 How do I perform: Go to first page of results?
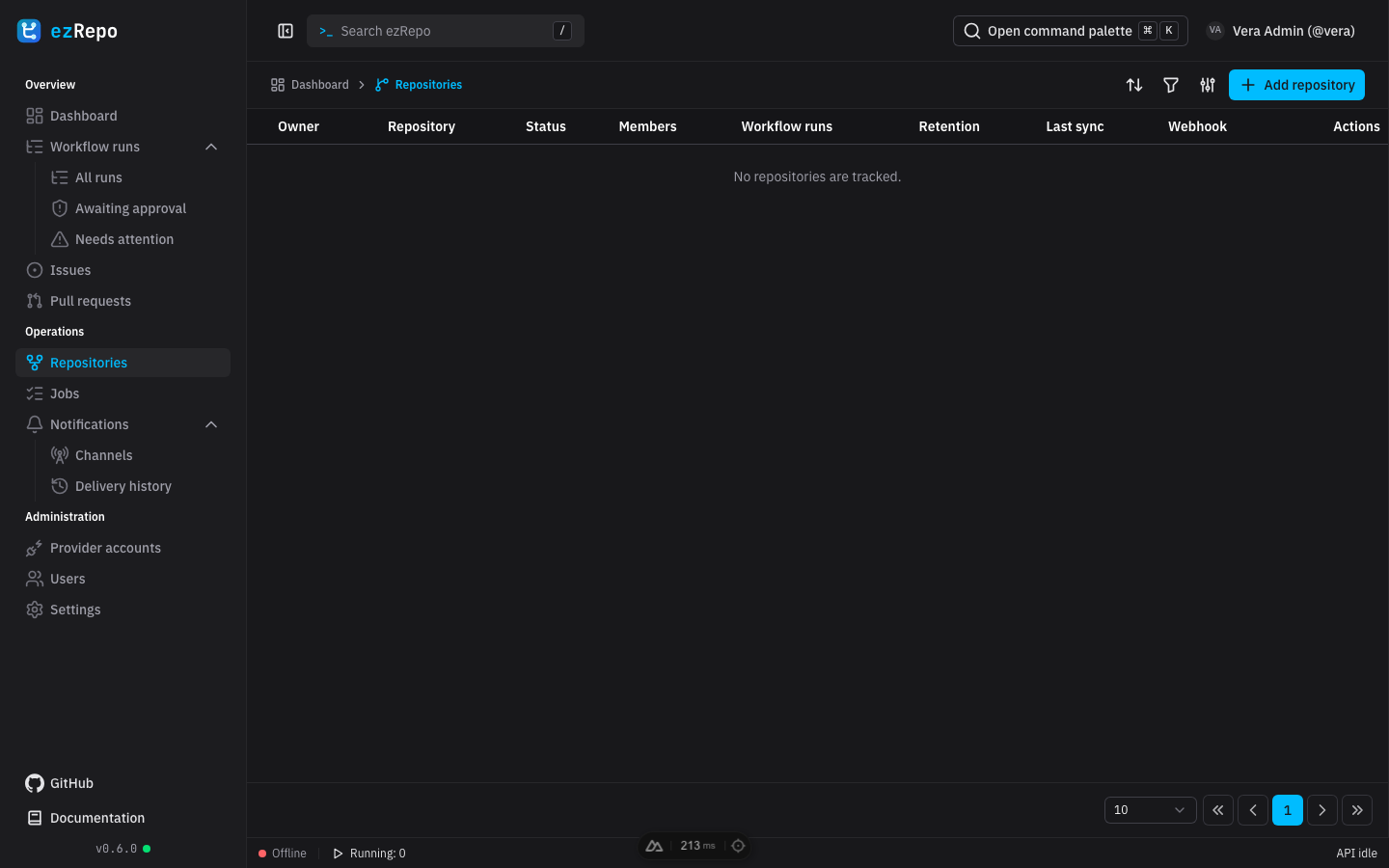point(1218,810)
